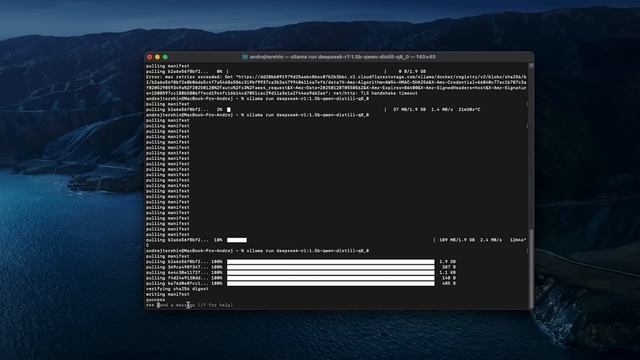Screen dimensions: 640x360
Task: Click the 'pulling b2a6e56f8bf2... 2%' line
Action: click(x=313, y=109)
